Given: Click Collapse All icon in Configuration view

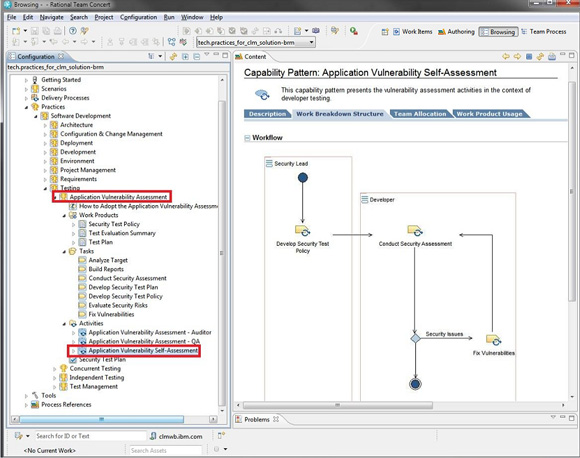Looking at the screenshot, I should coord(196,57).
